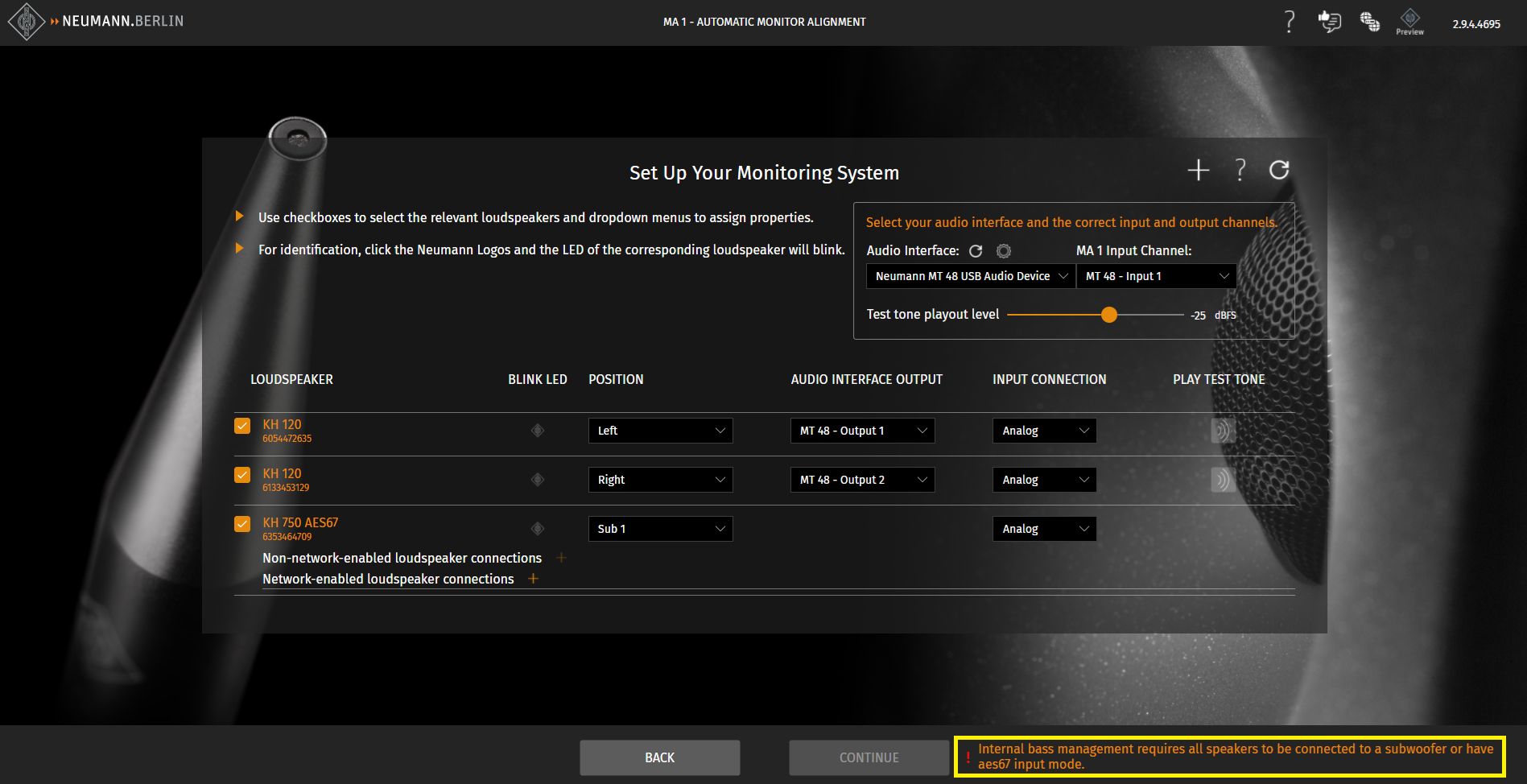The height and width of the screenshot is (784, 1527).
Task: Open the Preview icon in header
Action: point(1409,22)
